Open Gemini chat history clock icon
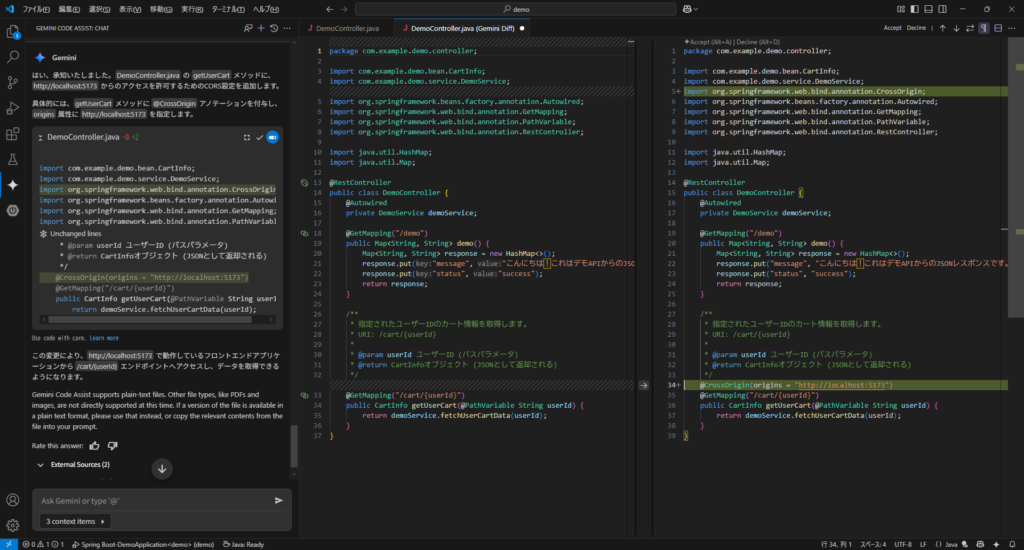The height and width of the screenshot is (550, 1024). [274, 28]
